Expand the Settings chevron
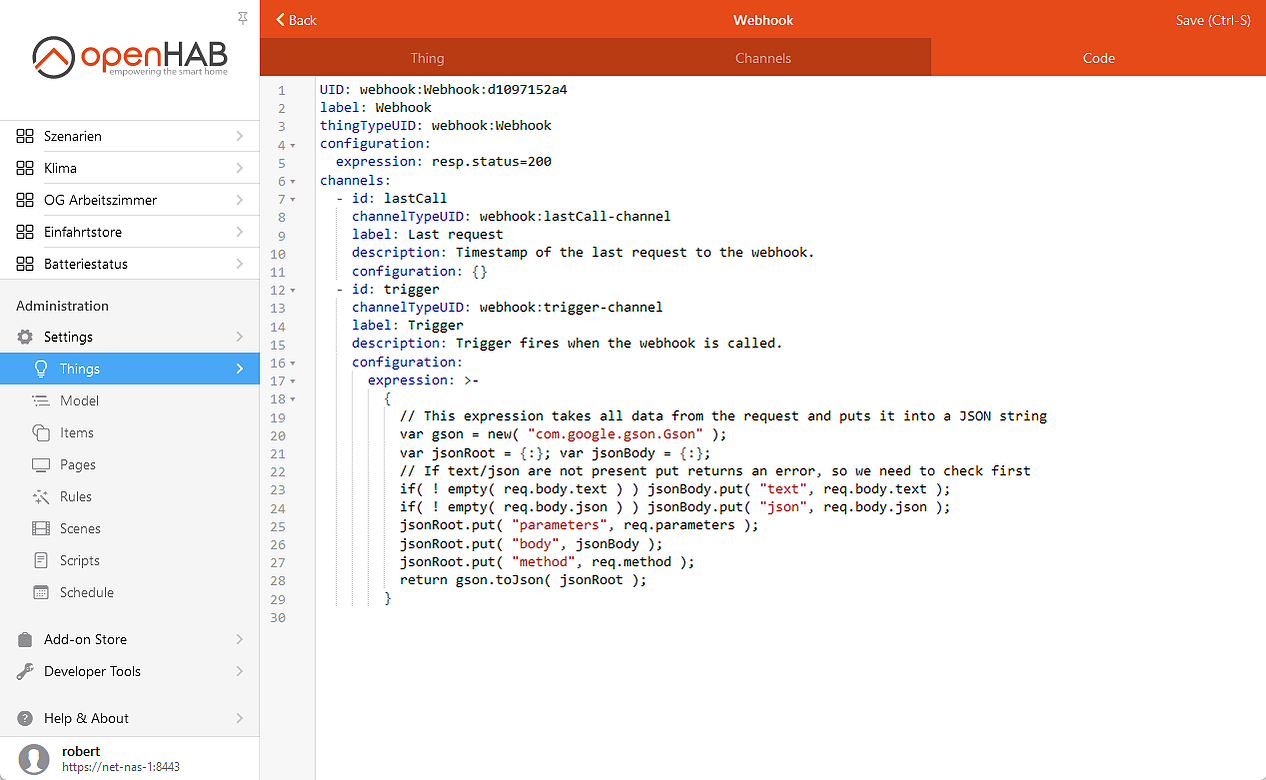Screen dimensions: 1266x780 [240, 337]
